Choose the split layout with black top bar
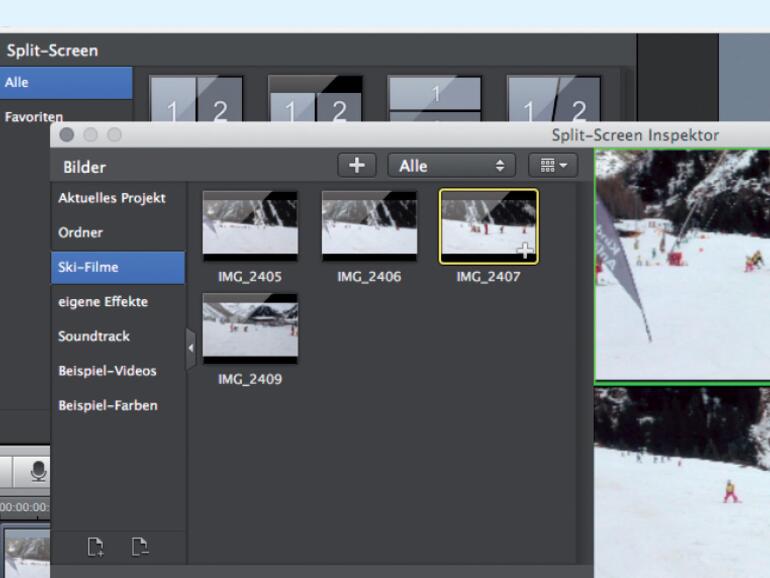 315,100
